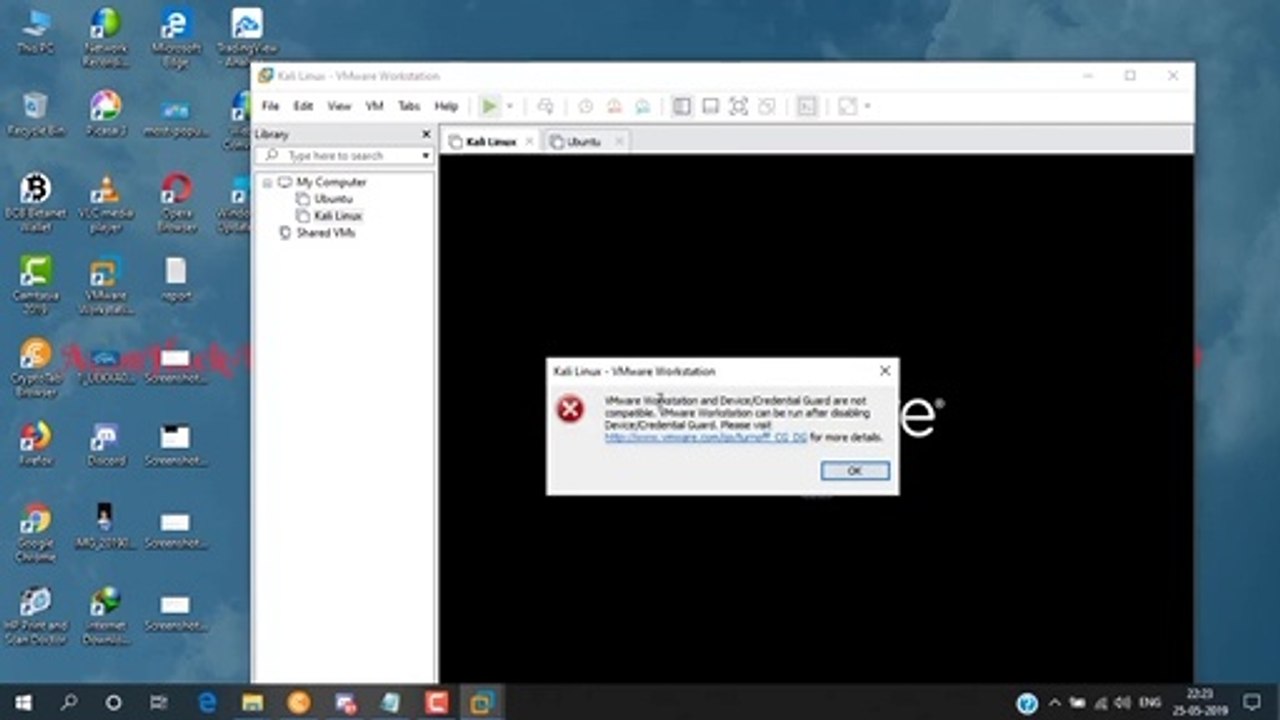
Task: Select Kali Linux in the library tree
Action: (x=338, y=216)
